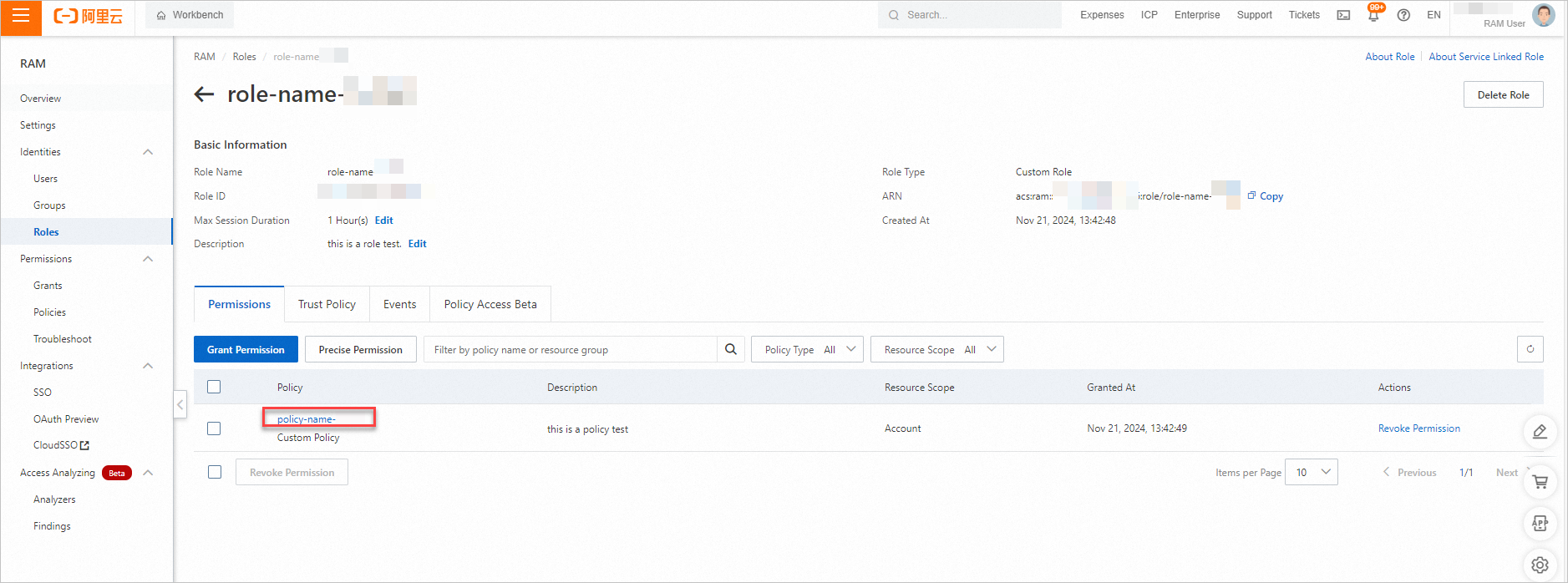This screenshot has height=583, width=1568.
Task: Collapse the Integrations section
Action: pos(148,366)
